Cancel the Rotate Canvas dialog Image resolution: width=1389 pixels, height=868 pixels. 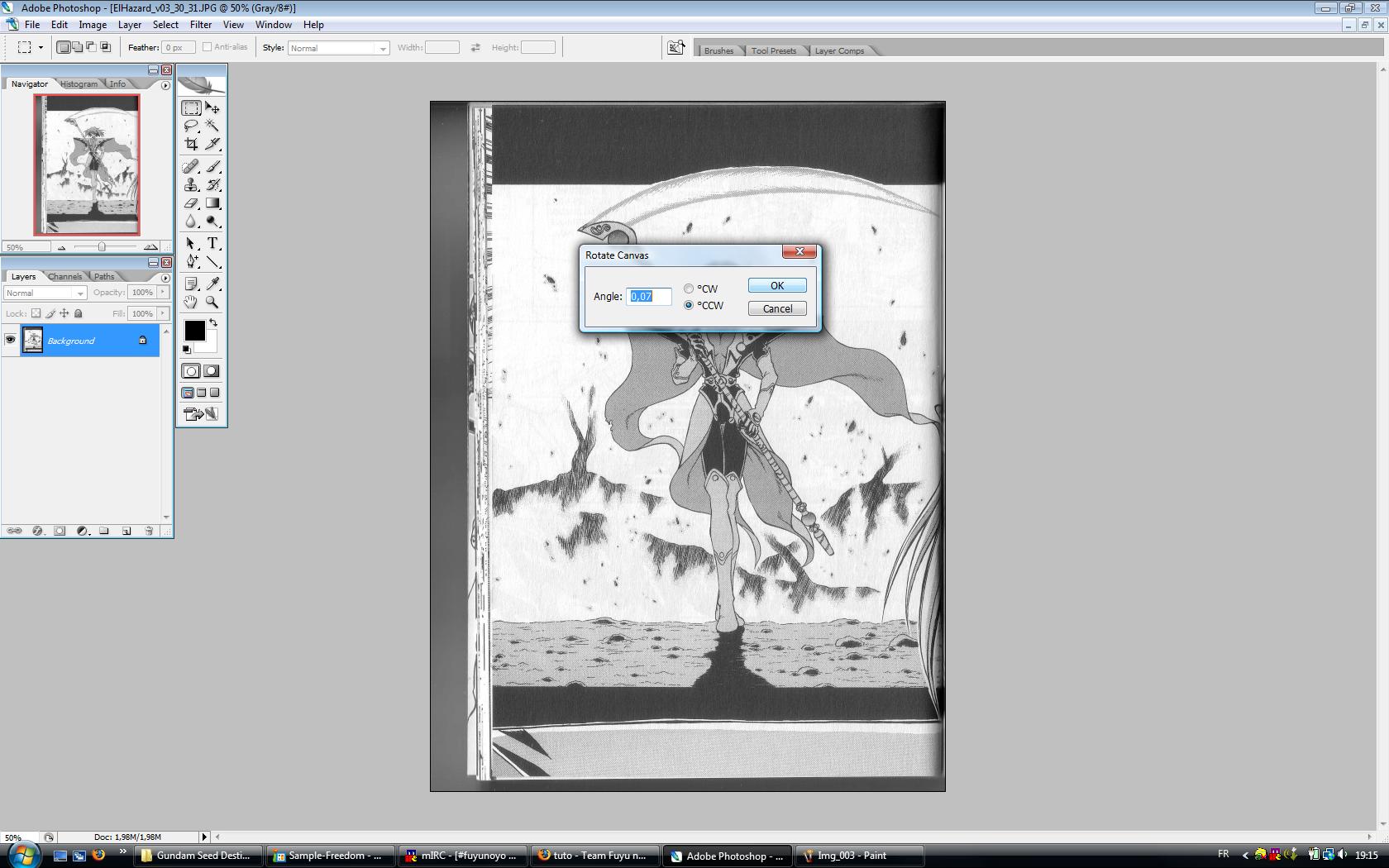(776, 308)
